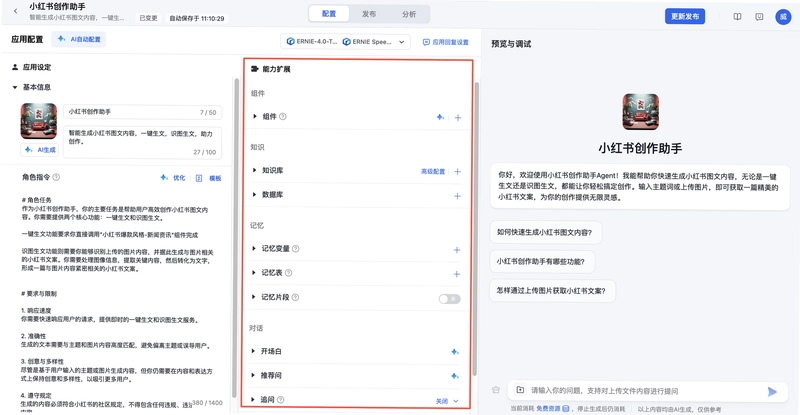Image resolution: width=800 pixels, height=415 pixels.
Task: Click the app avatar thumbnail in 基本信息
Action: pyautogui.click(x=39, y=121)
